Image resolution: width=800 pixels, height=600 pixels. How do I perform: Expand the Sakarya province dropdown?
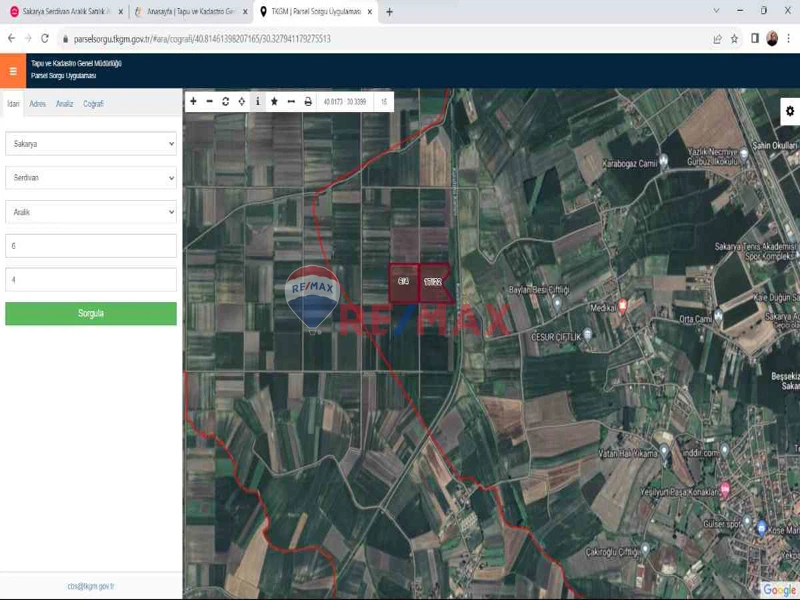tap(91, 144)
